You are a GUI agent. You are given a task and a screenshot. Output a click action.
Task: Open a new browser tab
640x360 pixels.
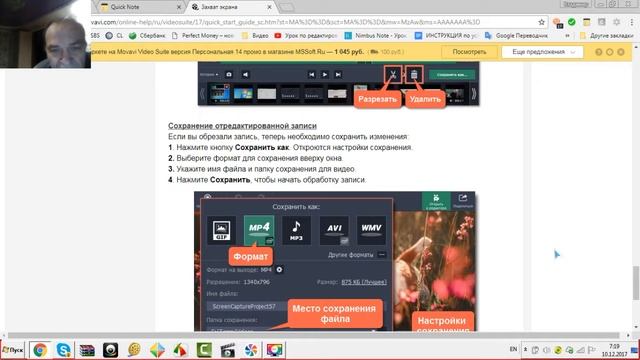[x=287, y=7]
